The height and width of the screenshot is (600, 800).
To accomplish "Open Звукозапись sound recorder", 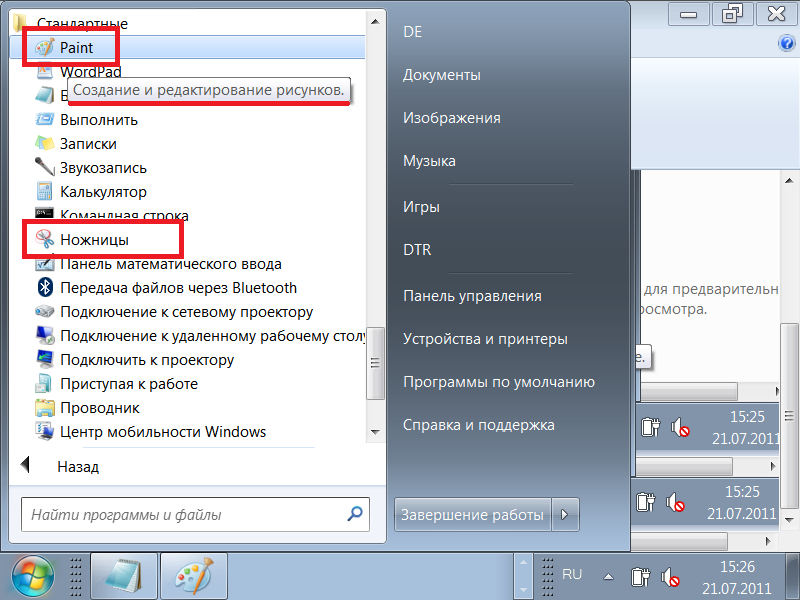I will 92,167.
